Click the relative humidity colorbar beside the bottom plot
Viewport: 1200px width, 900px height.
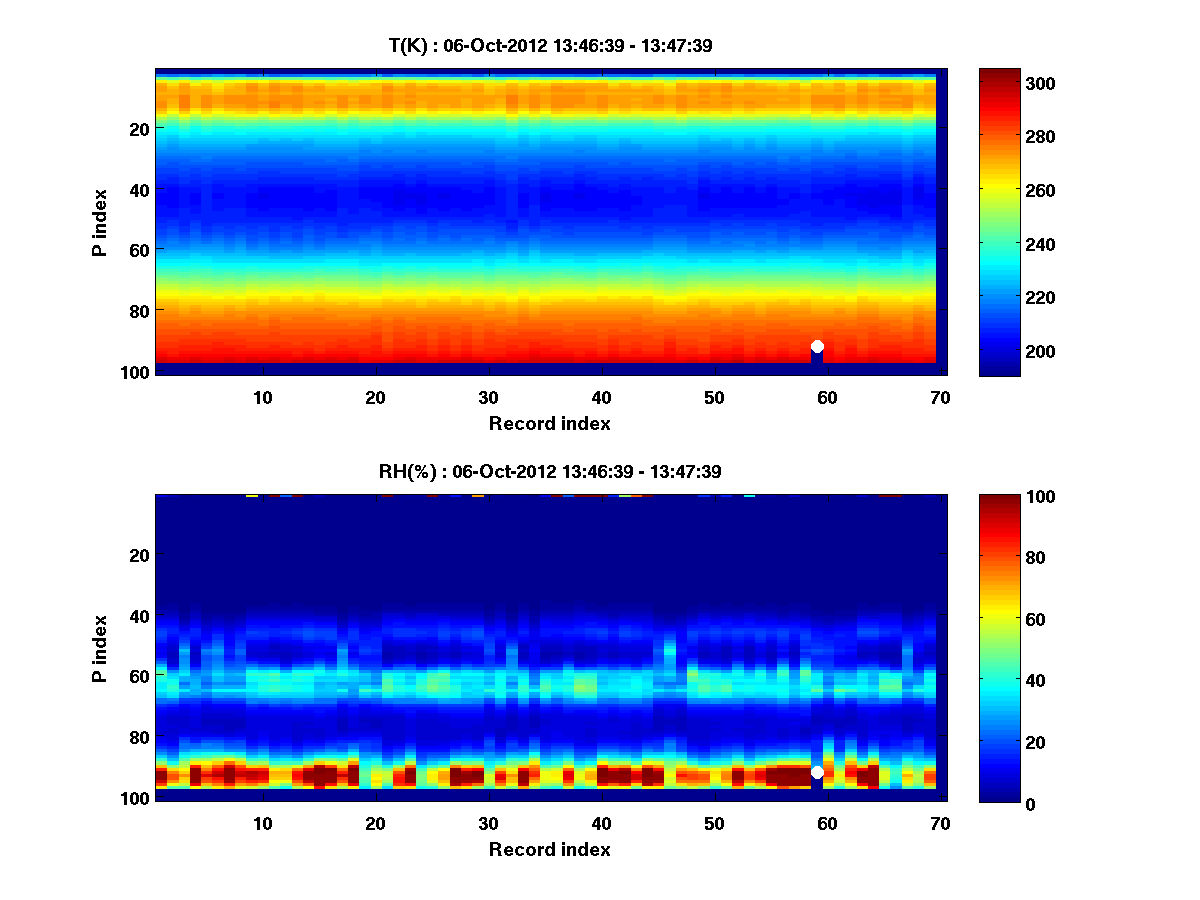pos(998,648)
